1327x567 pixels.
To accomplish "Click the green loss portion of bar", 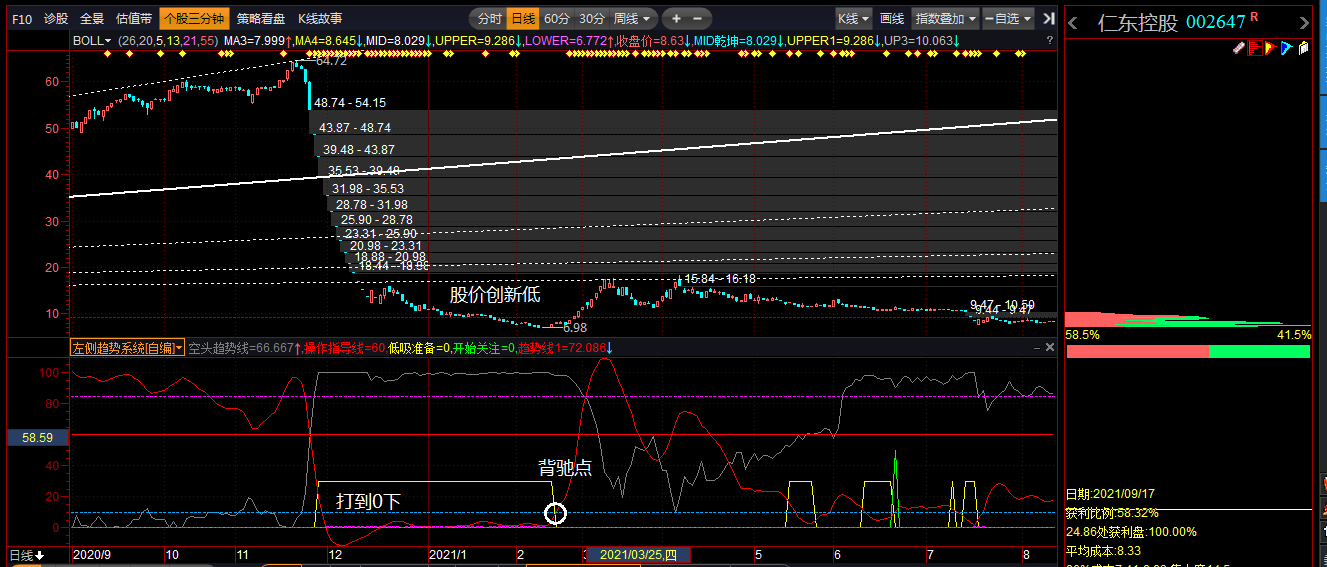I will [1260, 351].
